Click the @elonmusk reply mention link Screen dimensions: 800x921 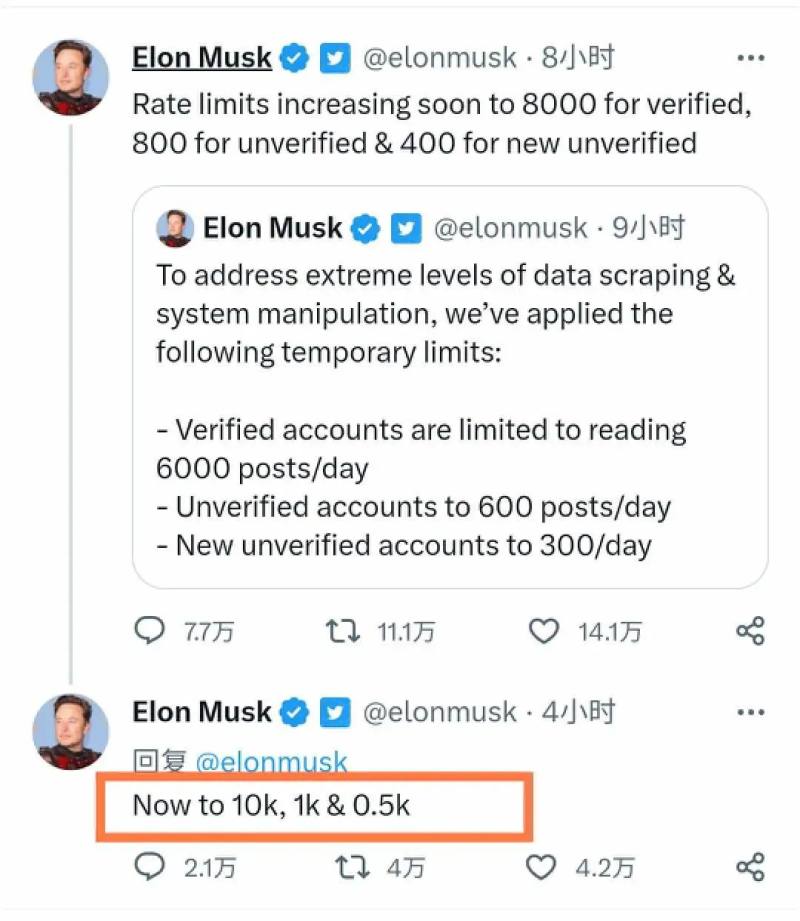271,762
